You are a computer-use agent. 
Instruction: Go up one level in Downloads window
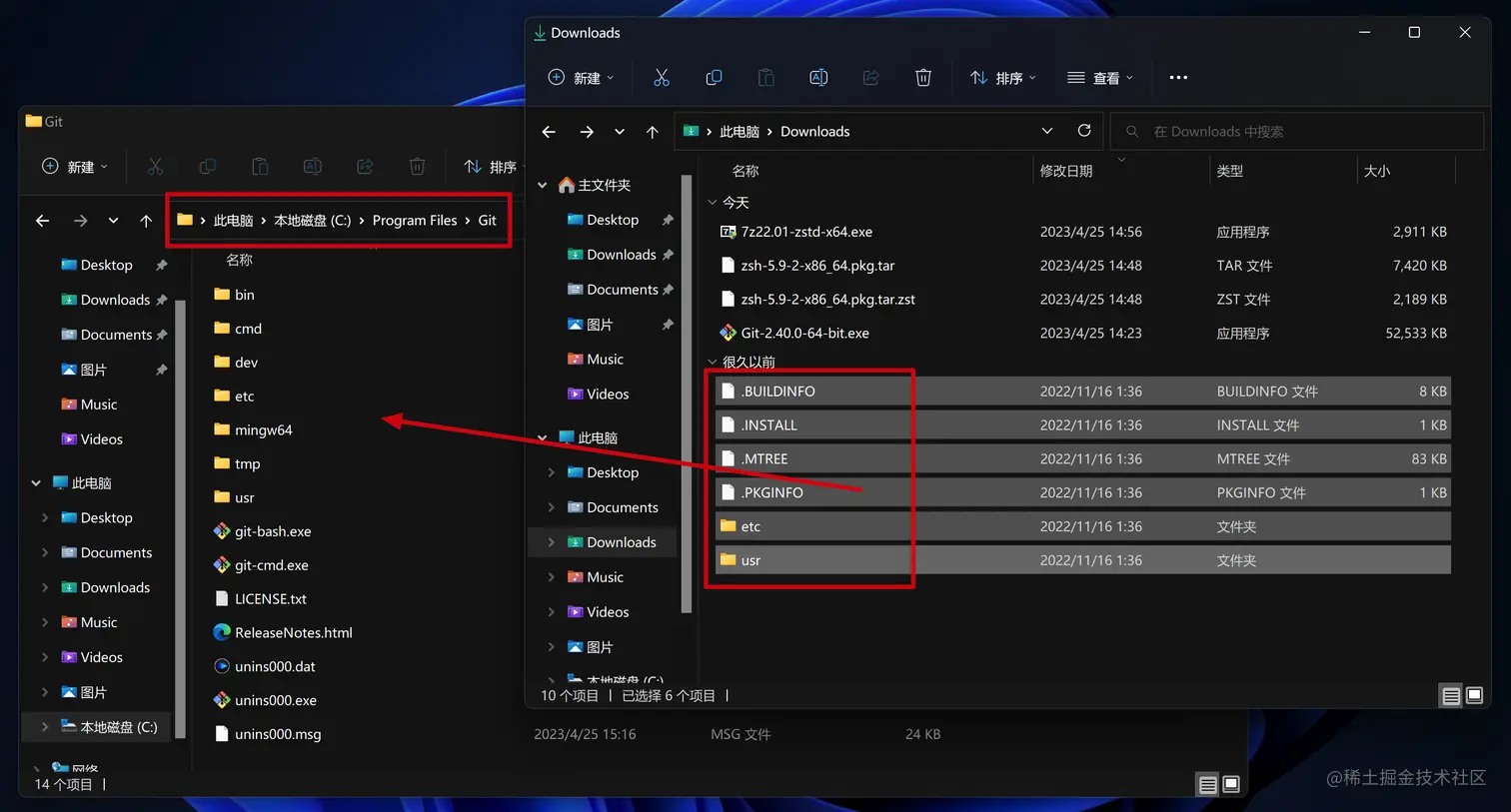(x=653, y=132)
